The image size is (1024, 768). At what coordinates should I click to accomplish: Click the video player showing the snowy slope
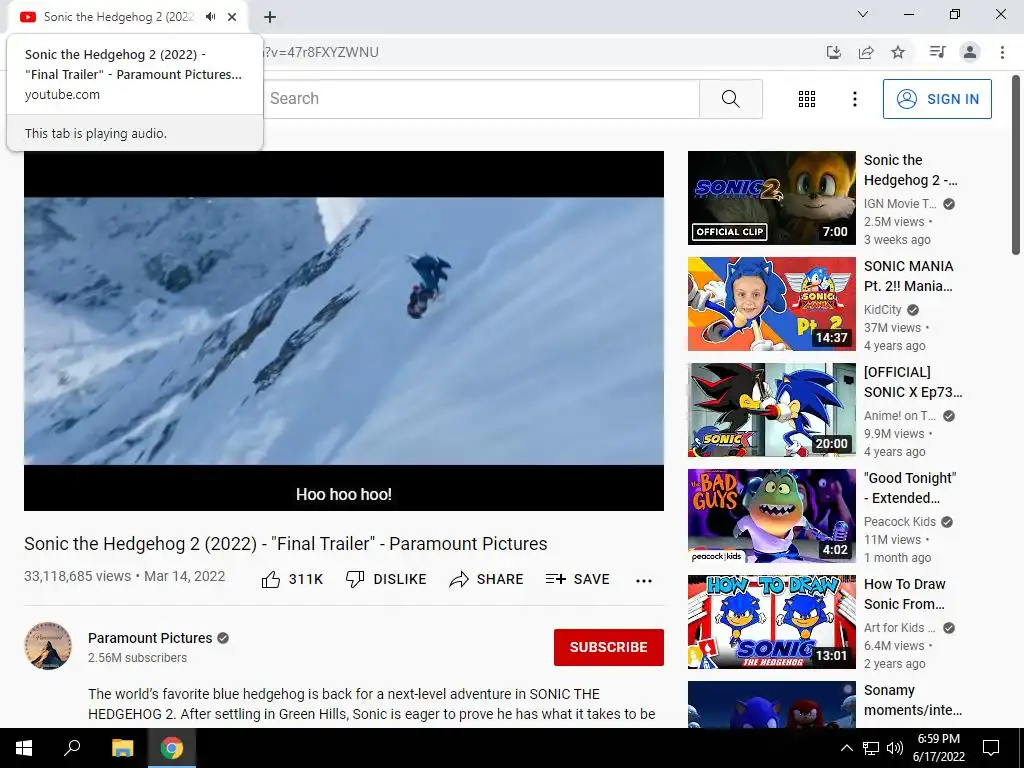click(344, 331)
